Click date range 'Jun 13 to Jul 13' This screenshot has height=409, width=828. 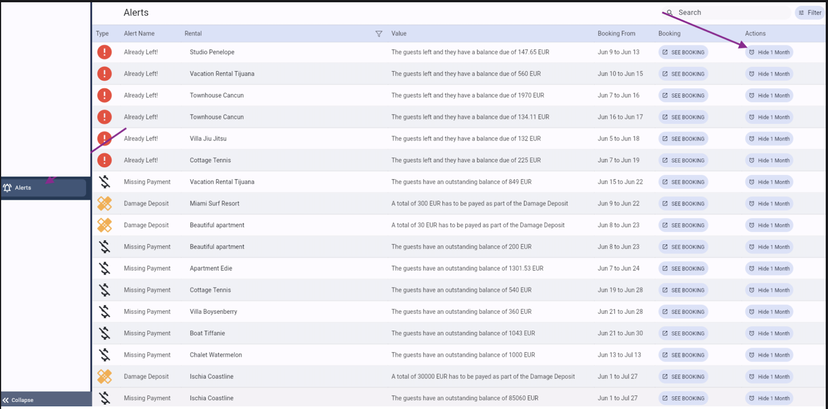(x=619, y=355)
